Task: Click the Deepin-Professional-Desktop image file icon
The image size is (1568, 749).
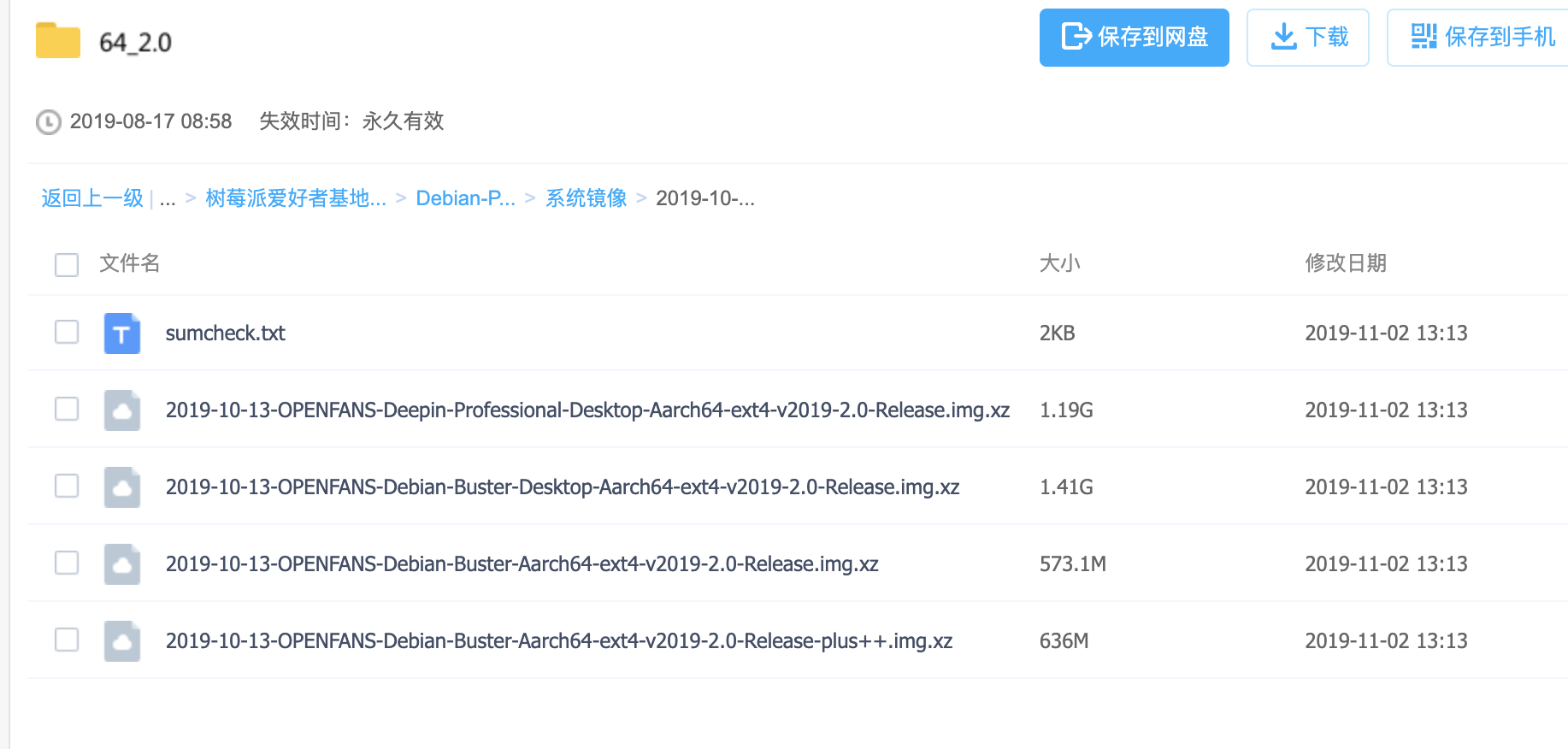Action: (x=122, y=410)
